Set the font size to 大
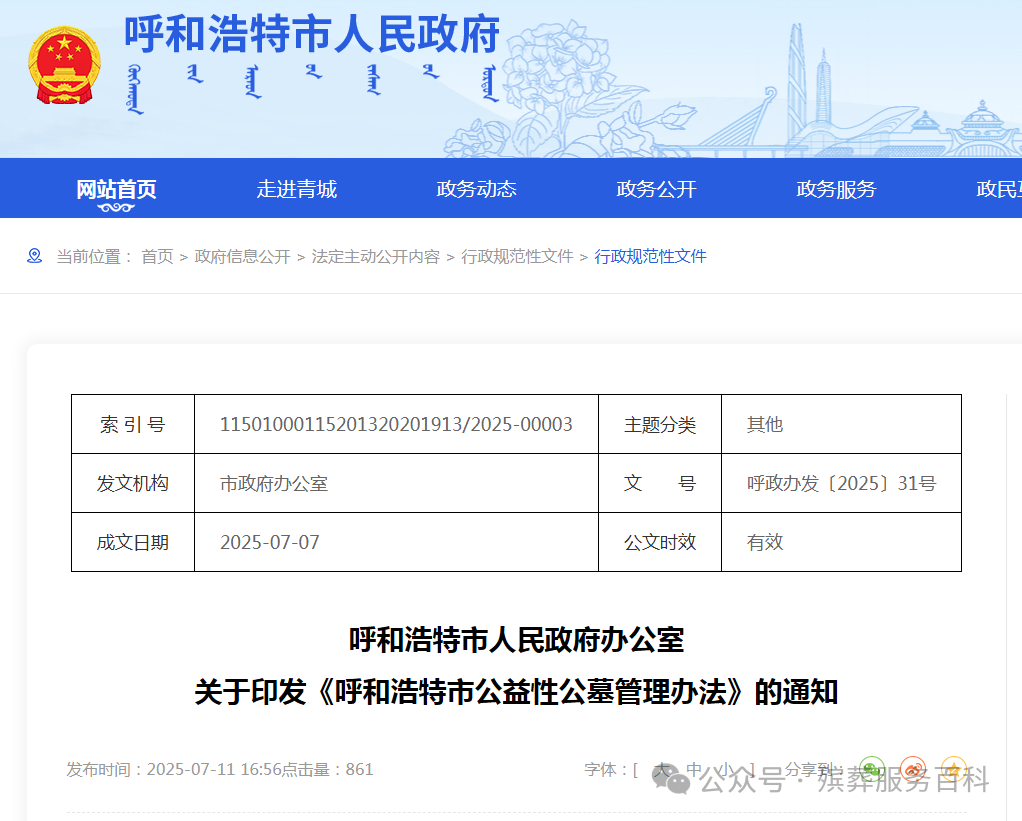The height and width of the screenshot is (821, 1022). [660, 770]
